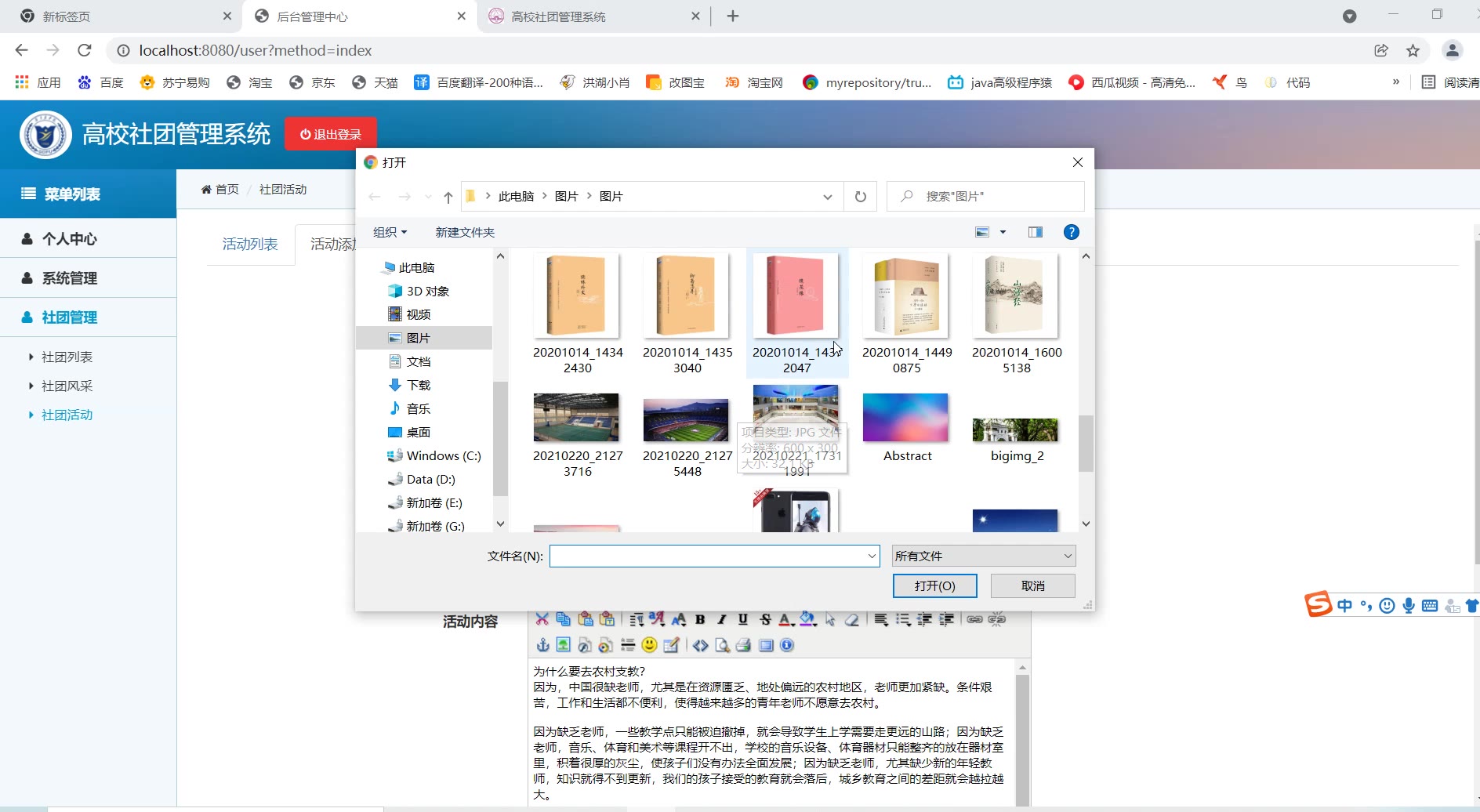The width and height of the screenshot is (1480, 812).
Task: Refresh the file dialog folder view
Action: [861, 197]
